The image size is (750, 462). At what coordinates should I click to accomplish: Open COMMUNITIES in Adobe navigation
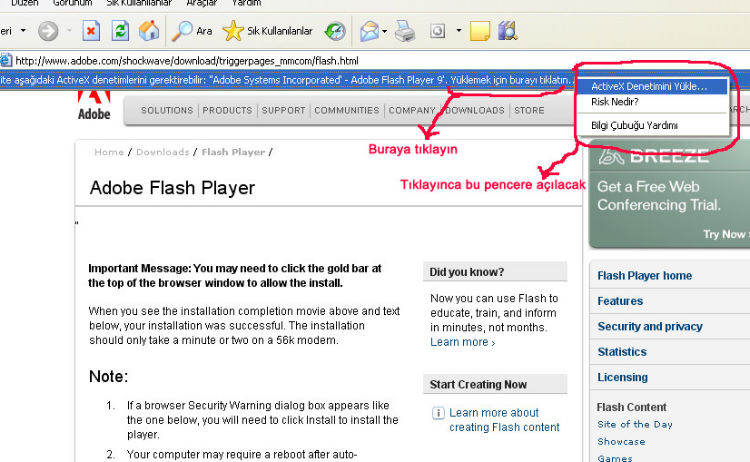347,110
